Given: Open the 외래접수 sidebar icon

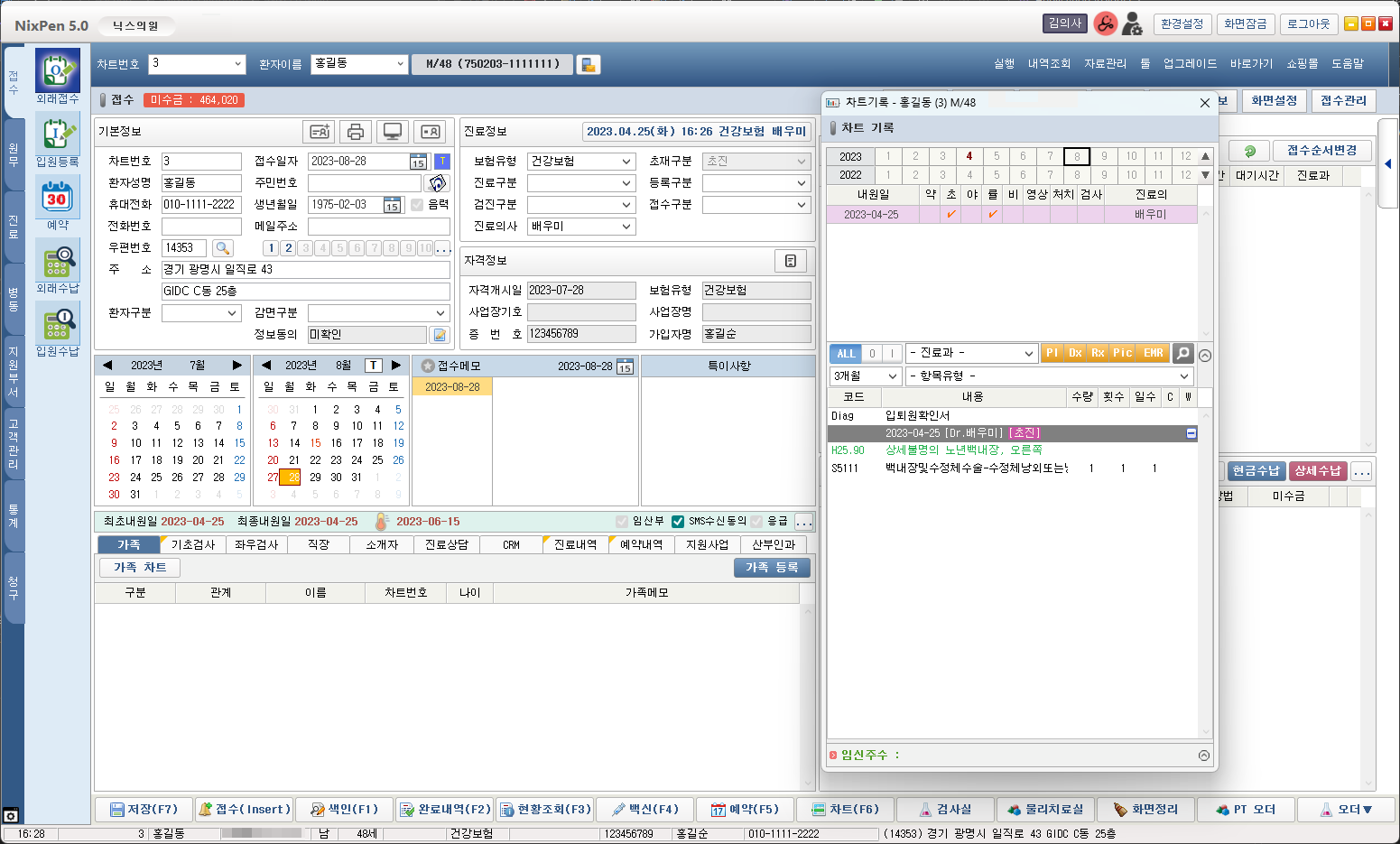Looking at the screenshot, I should (x=57, y=70).
